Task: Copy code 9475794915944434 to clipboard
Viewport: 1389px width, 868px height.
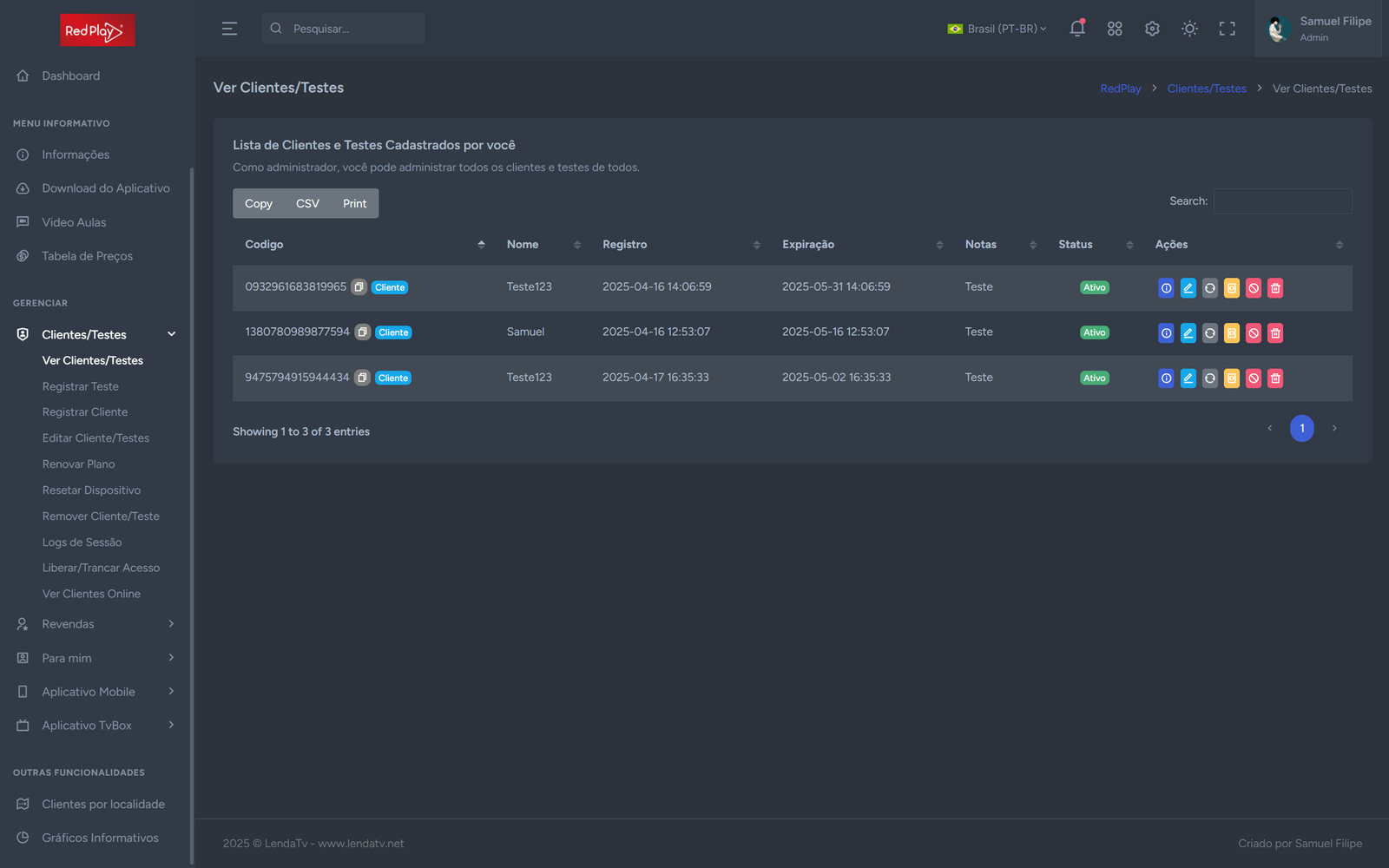Action: (362, 378)
